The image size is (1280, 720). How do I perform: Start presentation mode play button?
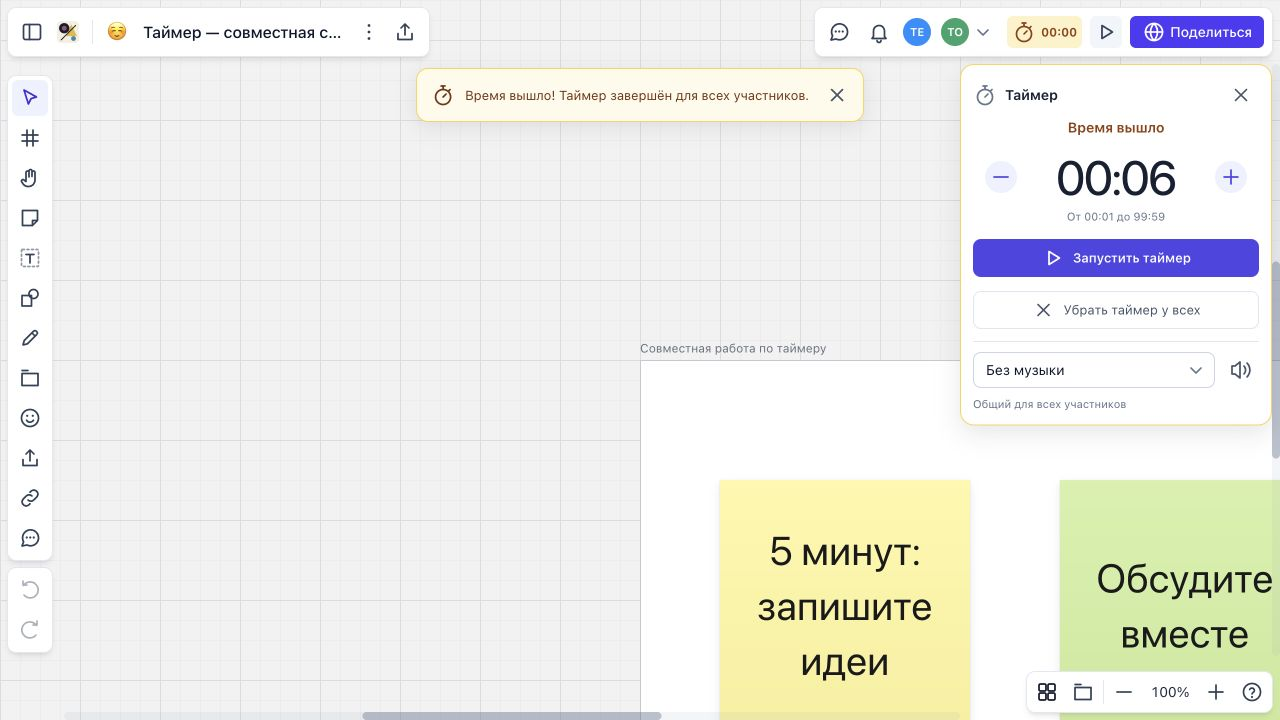(x=1106, y=32)
